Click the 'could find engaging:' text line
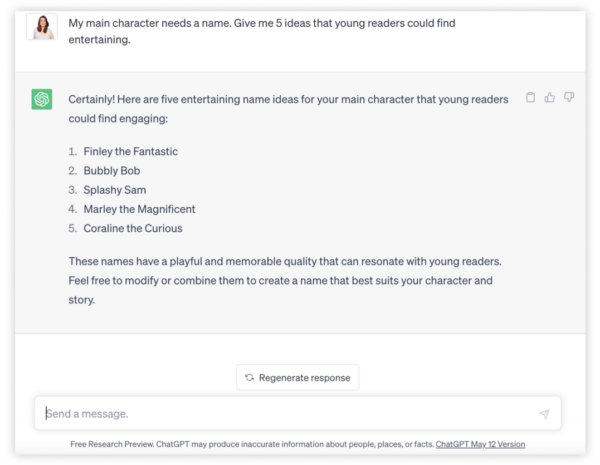 coord(118,119)
